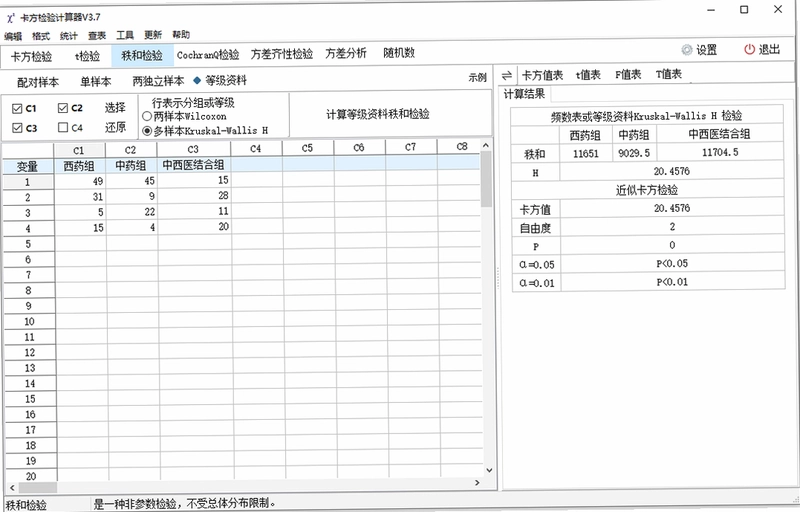Open the 更新 menu
The height and width of the screenshot is (512, 800).
pyautogui.click(x=153, y=35)
